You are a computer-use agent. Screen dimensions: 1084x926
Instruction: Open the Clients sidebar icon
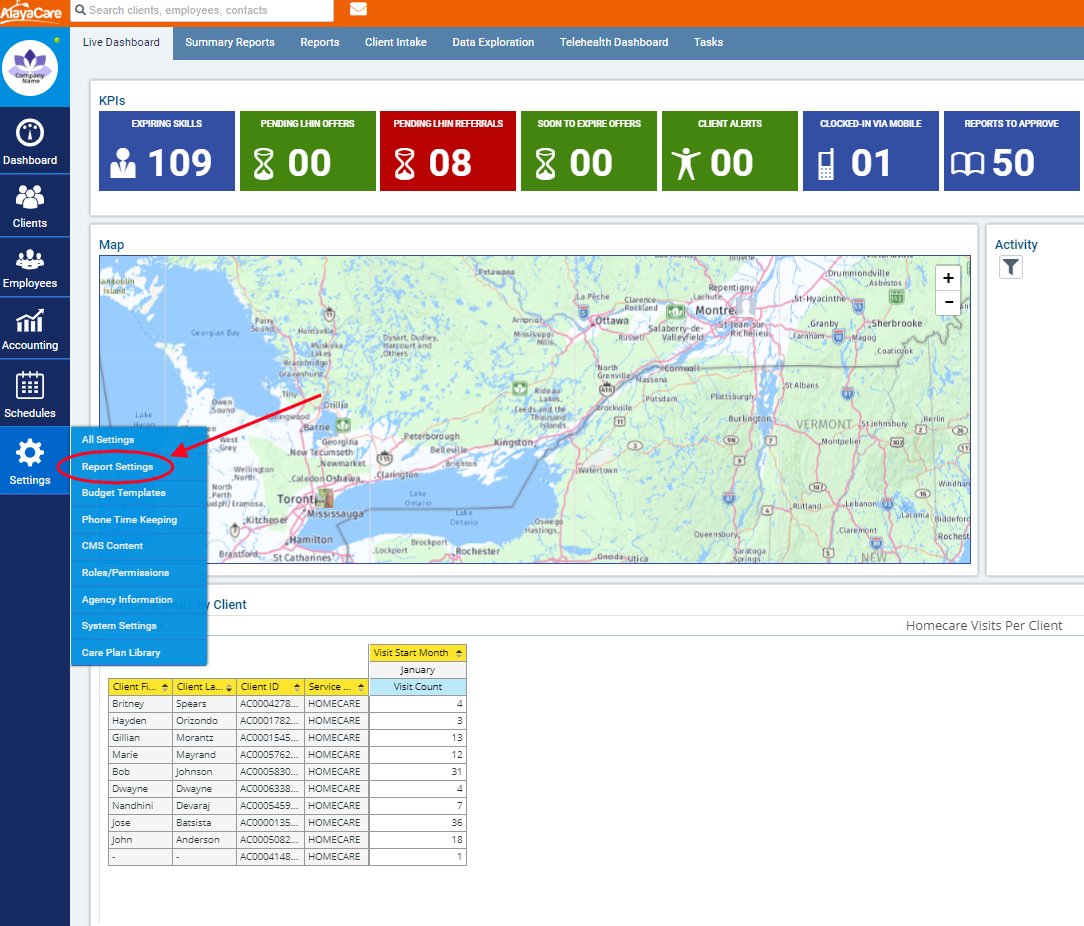pyautogui.click(x=30, y=198)
